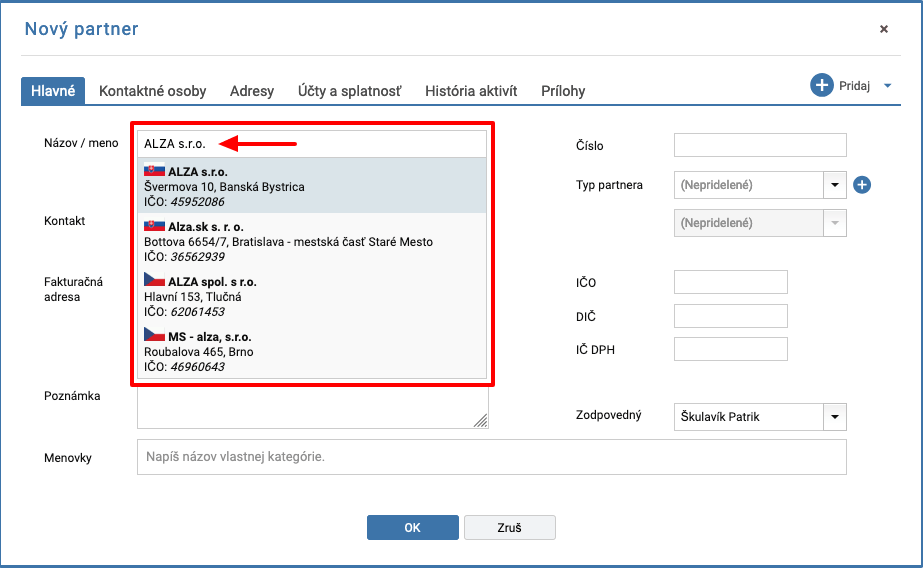The width and height of the screenshot is (923, 568).
Task: Select MS - alza, s.r.o. Brno entry
Action: coord(312,351)
